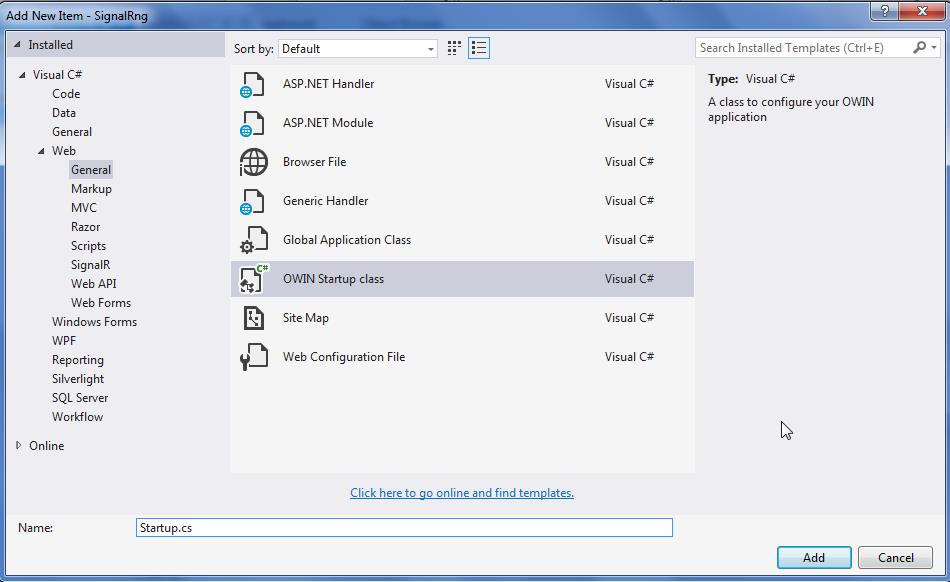This screenshot has height=582, width=950.
Task: Select the Visual C# tree label
Action: (x=58, y=75)
